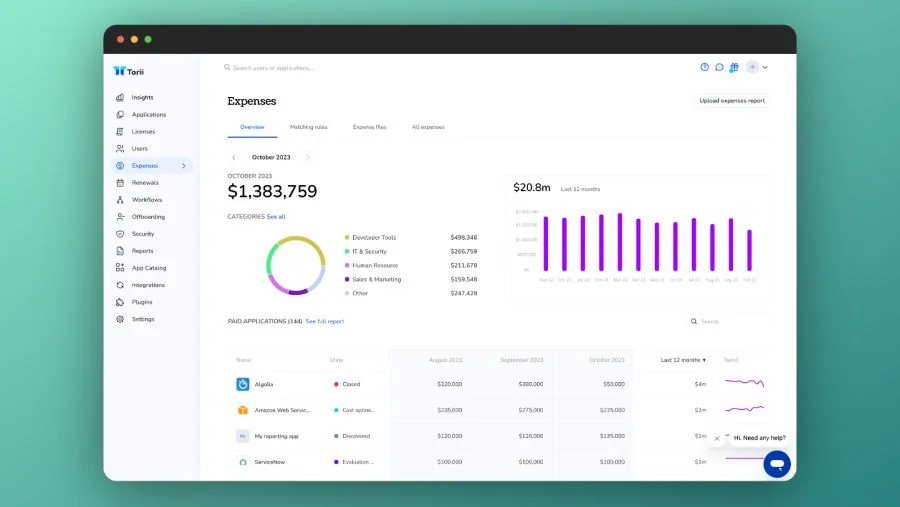Click the Sales & Marketing color dot
The image size is (900, 507).
coord(347,279)
